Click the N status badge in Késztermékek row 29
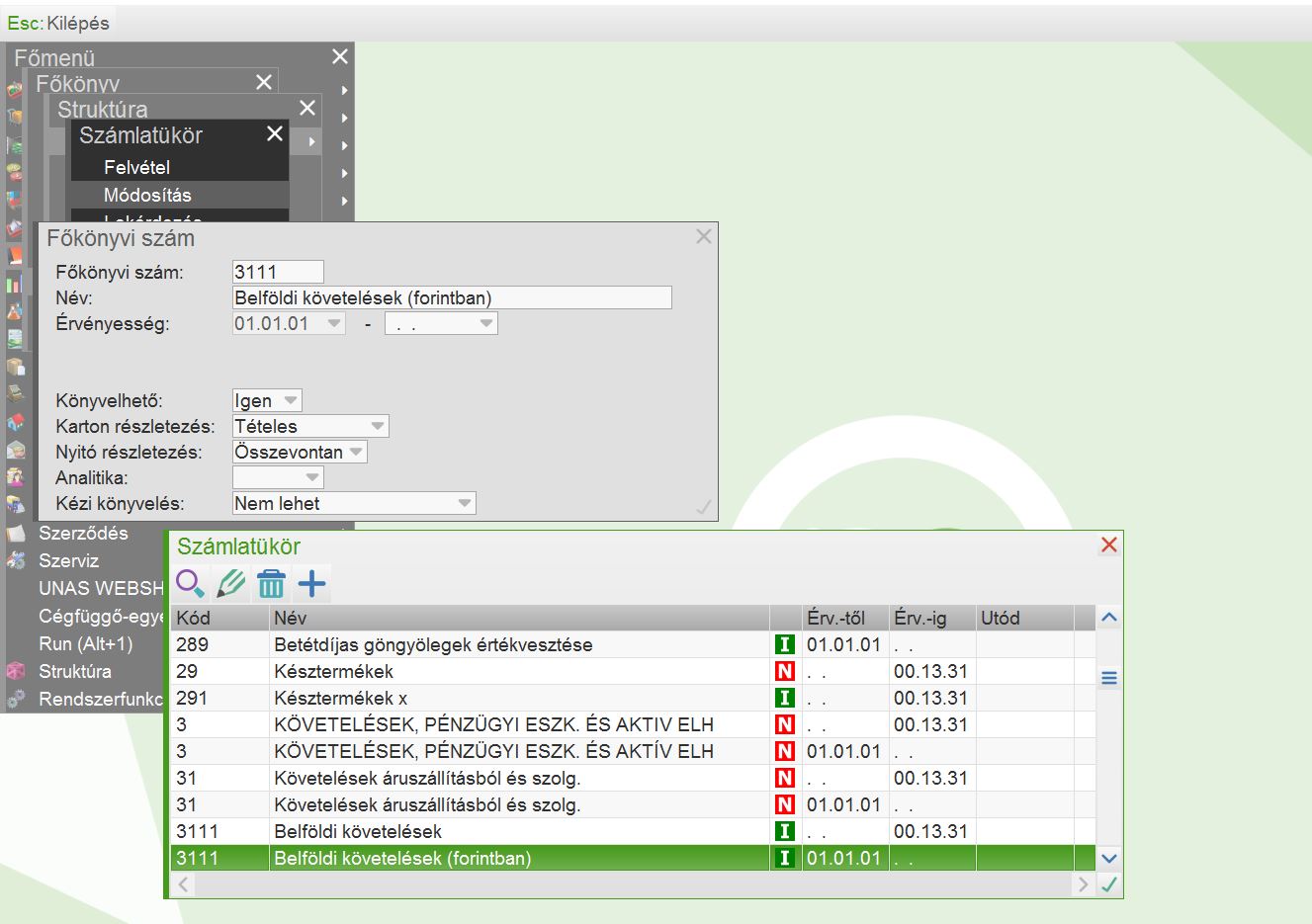1312x924 pixels. point(784,671)
